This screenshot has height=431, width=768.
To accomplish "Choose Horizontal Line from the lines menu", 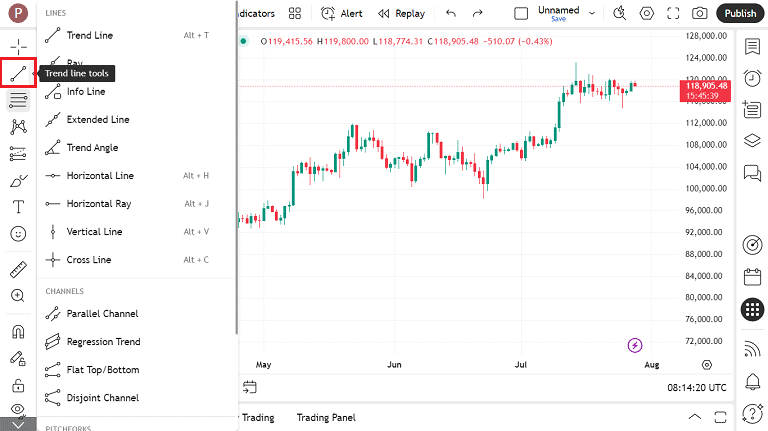I will [100, 176].
